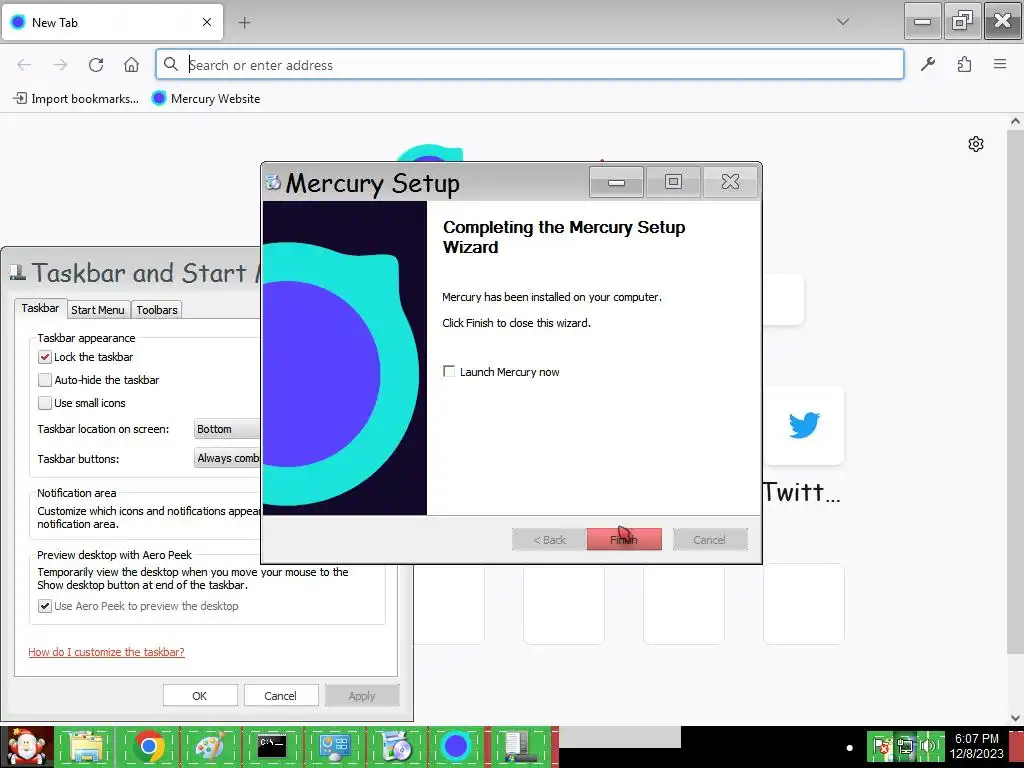
Task: Close the New Tab tab
Action: [207, 22]
